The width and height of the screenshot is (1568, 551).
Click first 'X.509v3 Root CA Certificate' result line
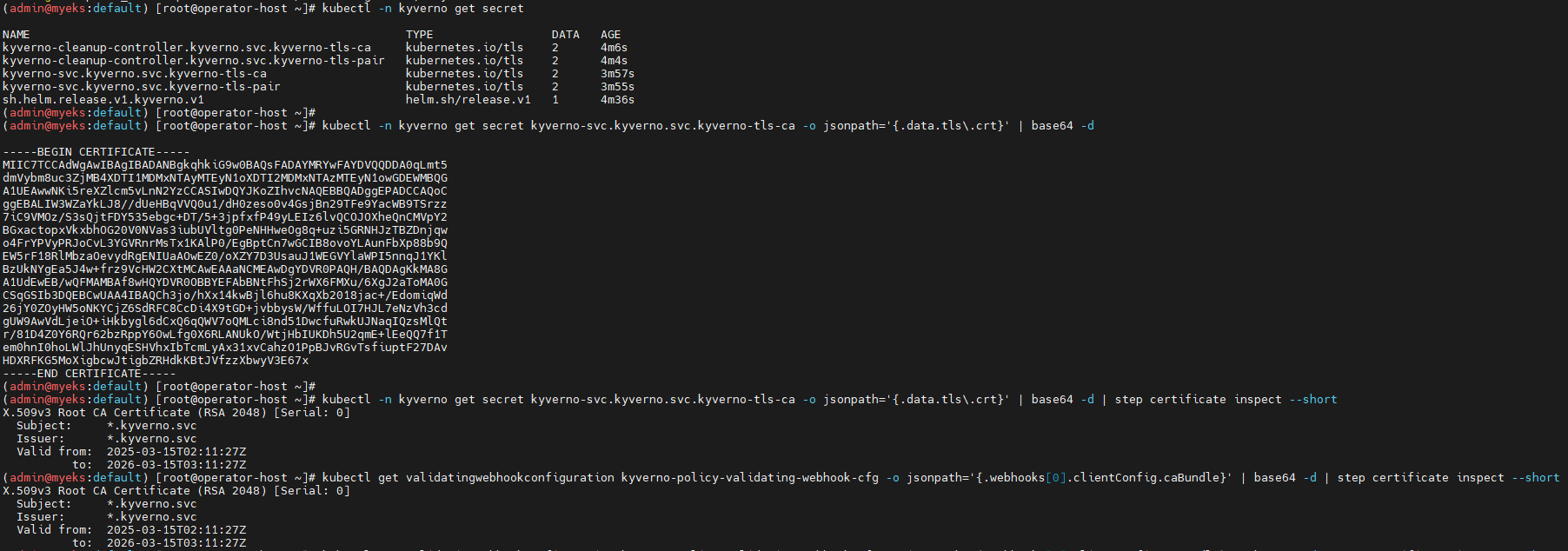pyautogui.click(x=176, y=413)
